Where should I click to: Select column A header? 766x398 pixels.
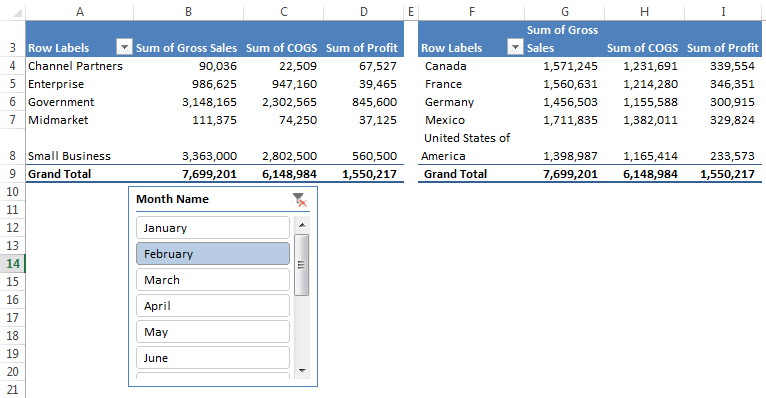[x=80, y=12]
